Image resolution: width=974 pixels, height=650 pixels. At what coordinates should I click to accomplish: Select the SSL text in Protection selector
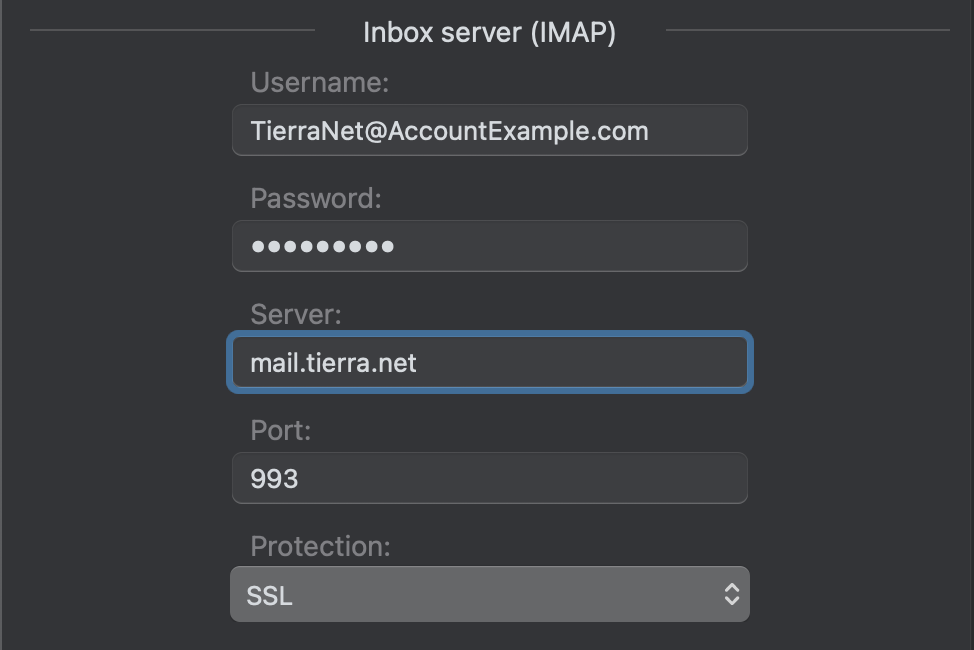[269, 596]
